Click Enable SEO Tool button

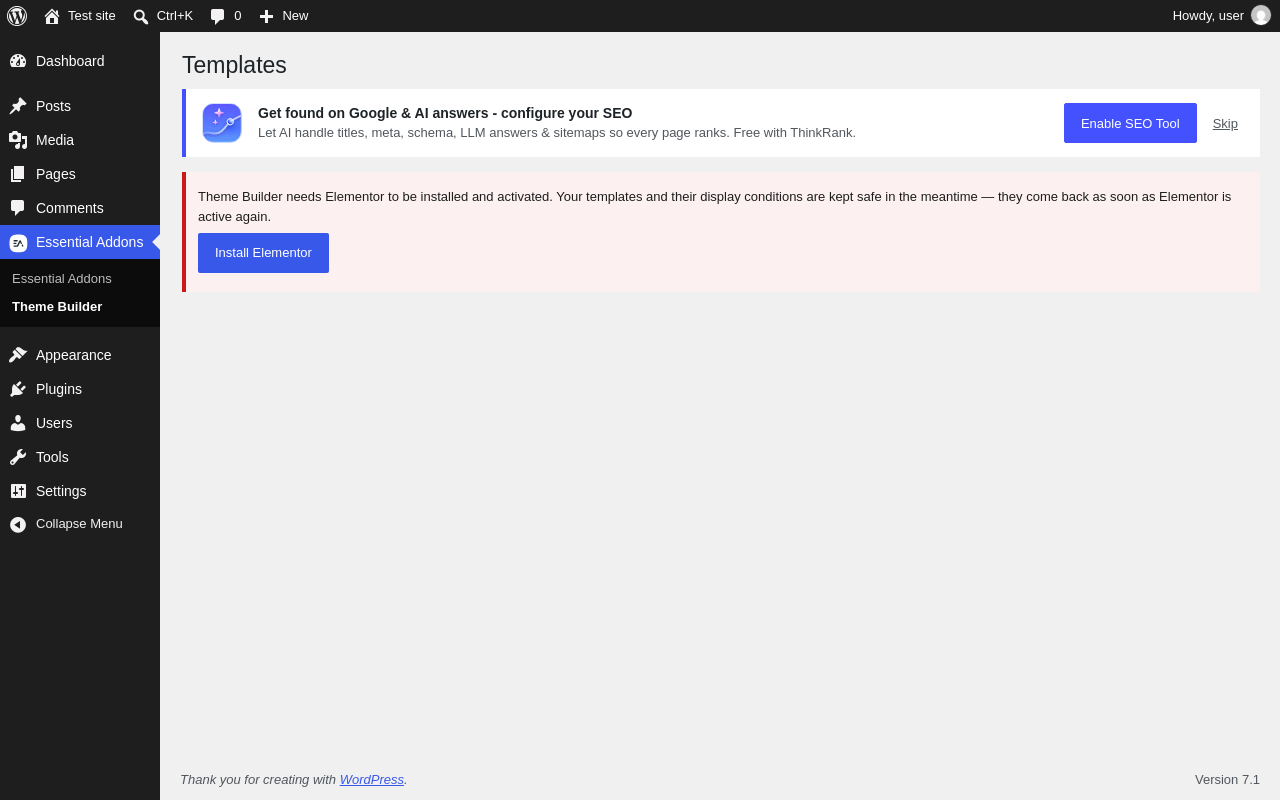click(x=1130, y=123)
